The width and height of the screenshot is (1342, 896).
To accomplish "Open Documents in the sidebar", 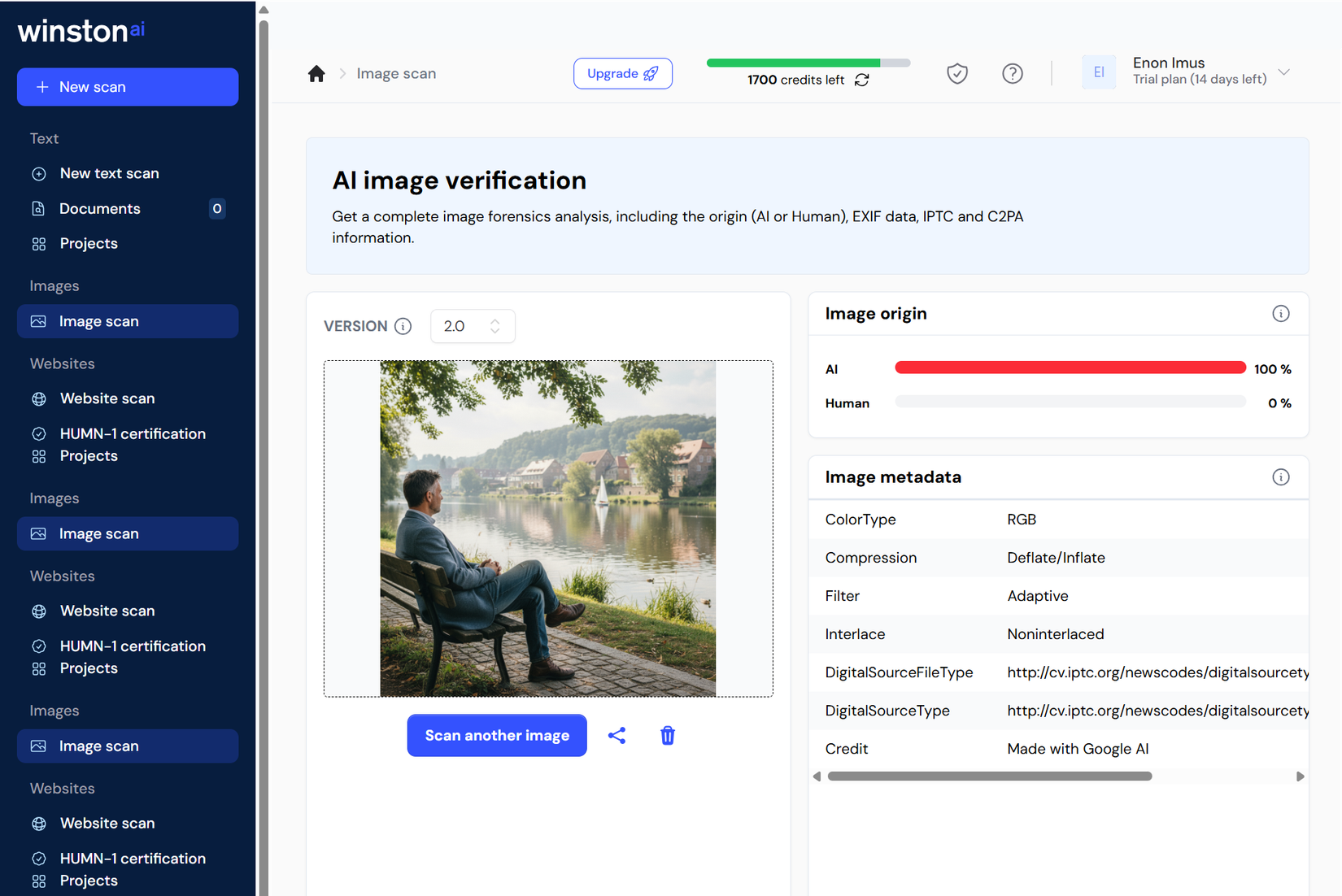I will (100, 209).
